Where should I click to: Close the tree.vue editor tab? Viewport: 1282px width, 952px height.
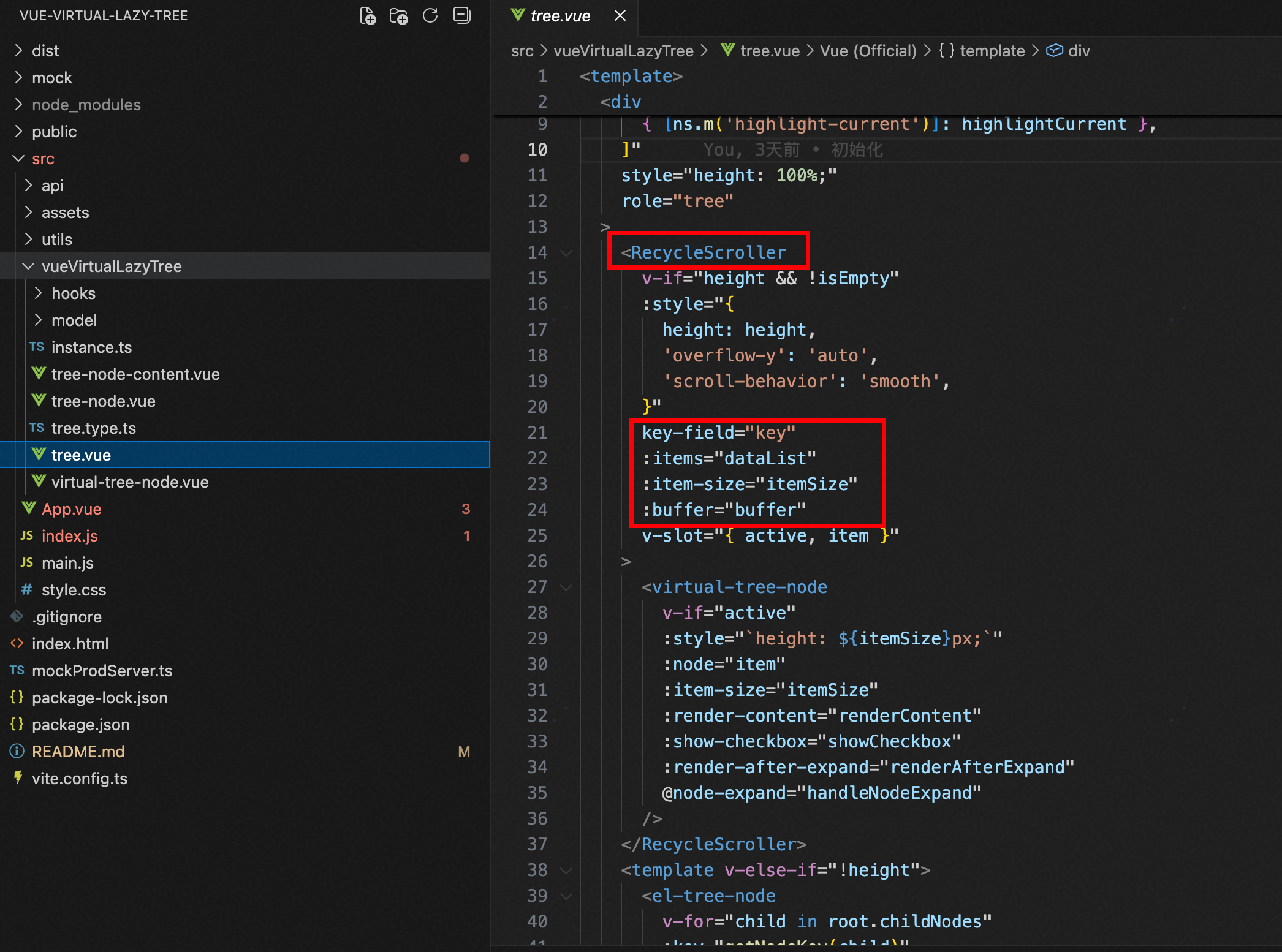[620, 16]
